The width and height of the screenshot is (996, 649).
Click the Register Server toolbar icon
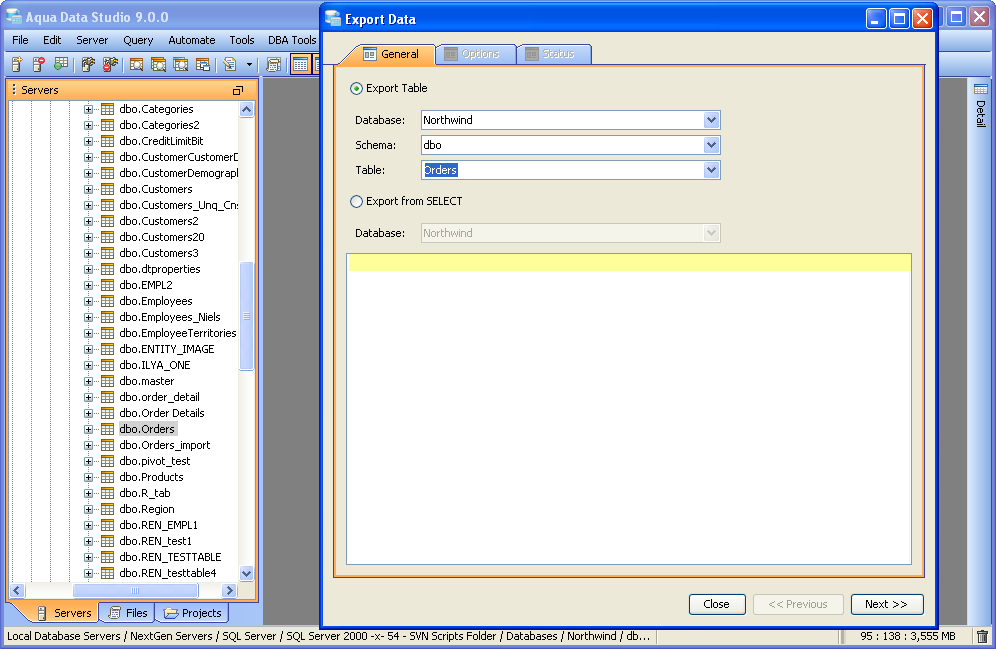pyautogui.click(x=17, y=64)
